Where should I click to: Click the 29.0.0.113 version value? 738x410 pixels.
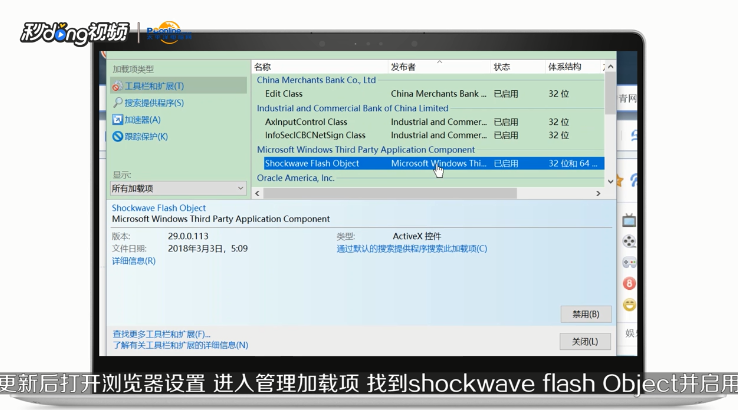pyautogui.click(x=188, y=236)
